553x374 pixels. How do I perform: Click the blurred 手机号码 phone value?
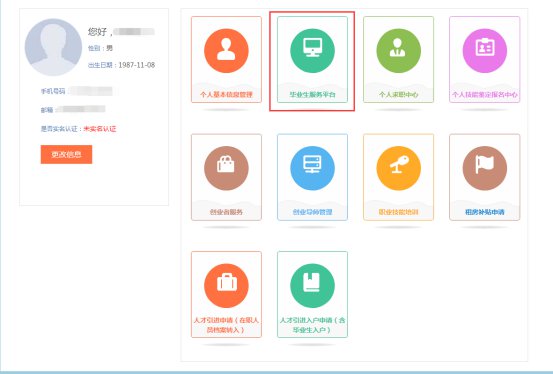91,91
